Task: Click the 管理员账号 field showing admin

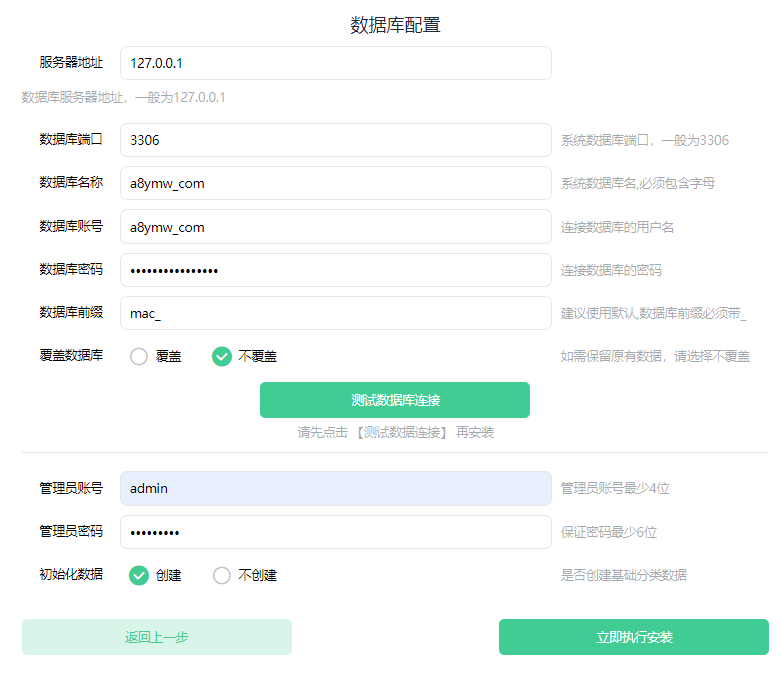Action: 336,489
